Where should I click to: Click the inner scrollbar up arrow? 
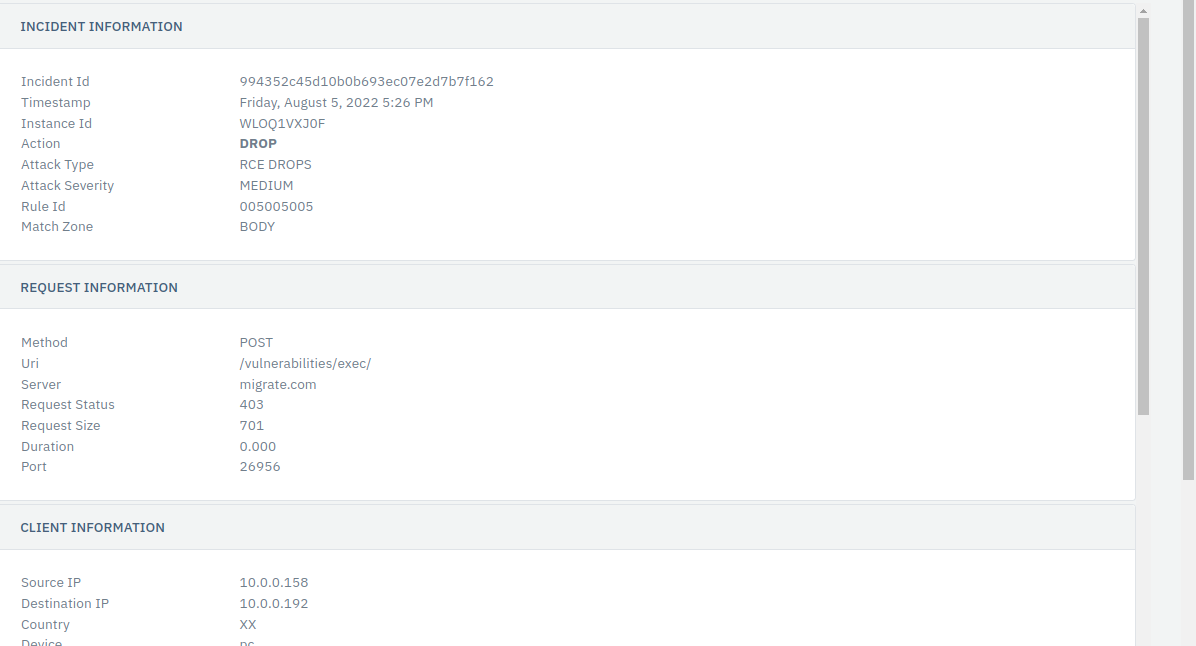pos(1143,11)
